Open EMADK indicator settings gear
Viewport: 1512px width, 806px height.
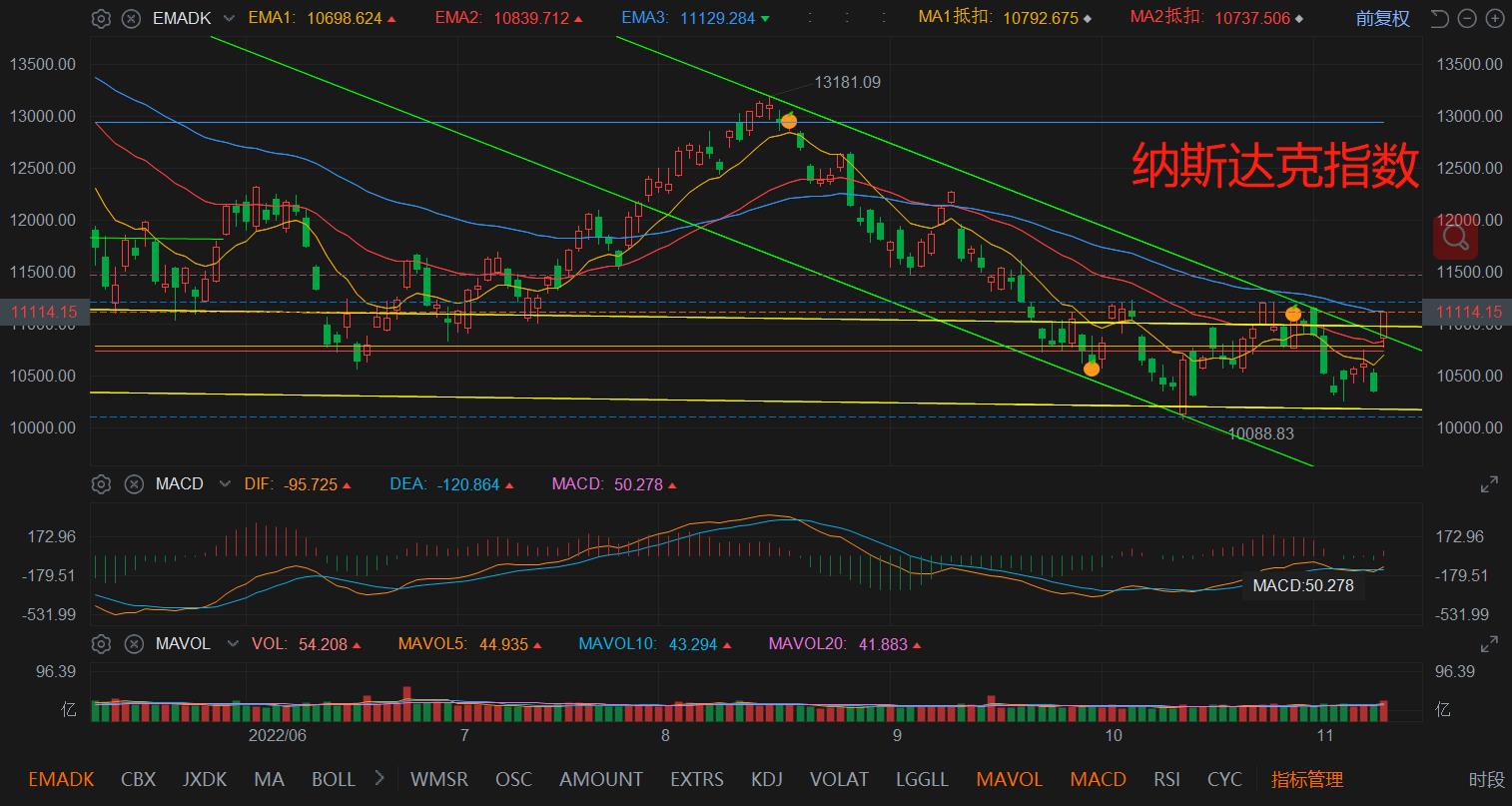coord(101,18)
